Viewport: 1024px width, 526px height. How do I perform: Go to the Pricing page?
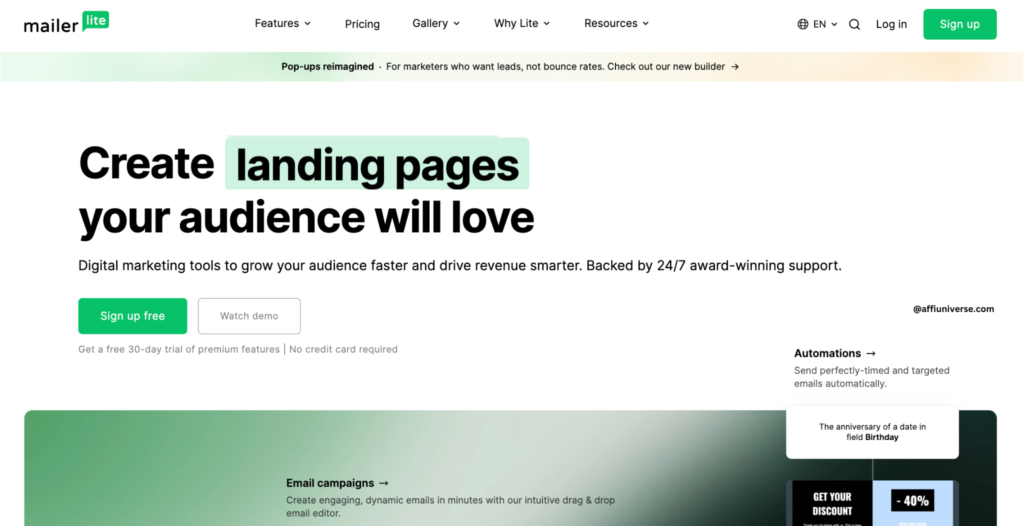click(x=362, y=24)
